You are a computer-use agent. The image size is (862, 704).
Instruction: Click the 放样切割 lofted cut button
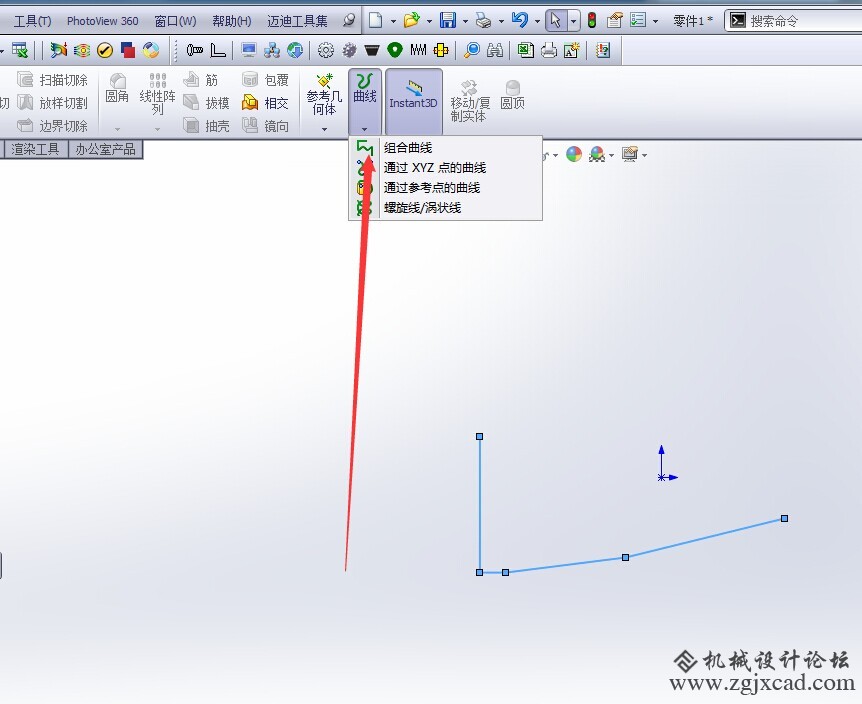pyautogui.click(x=52, y=103)
